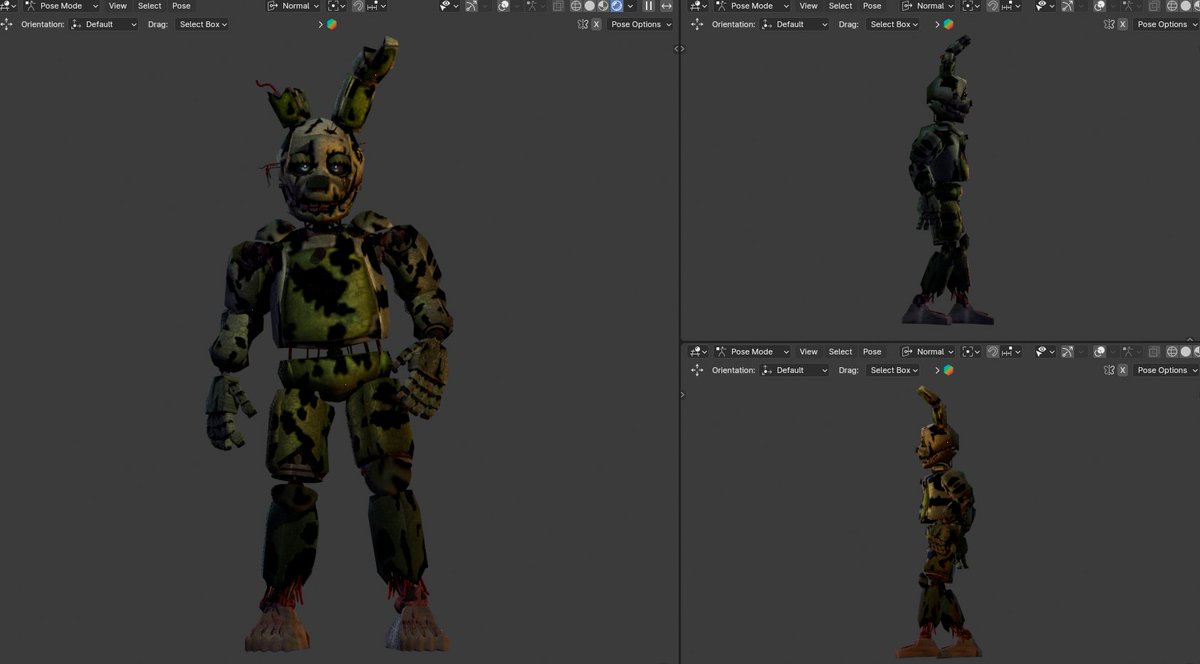Screen dimensions: 1200x664
Task: Open the Normal orientation dropdown in the left viewport
Action: [x=293, y=6]
